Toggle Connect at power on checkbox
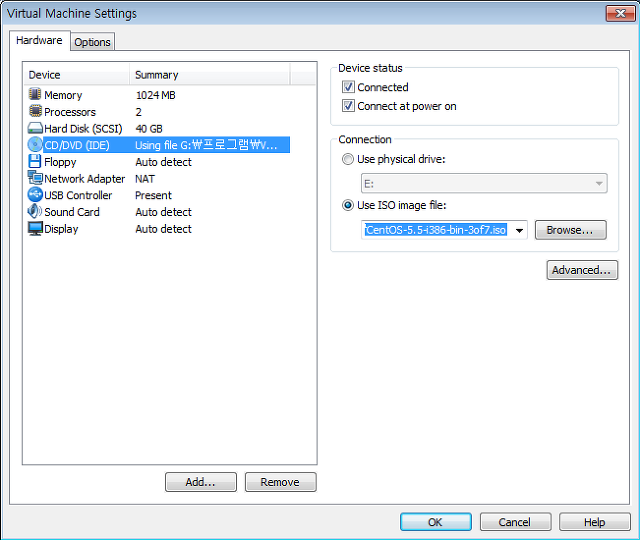This screenshot has height=540, width=640. 348,106
